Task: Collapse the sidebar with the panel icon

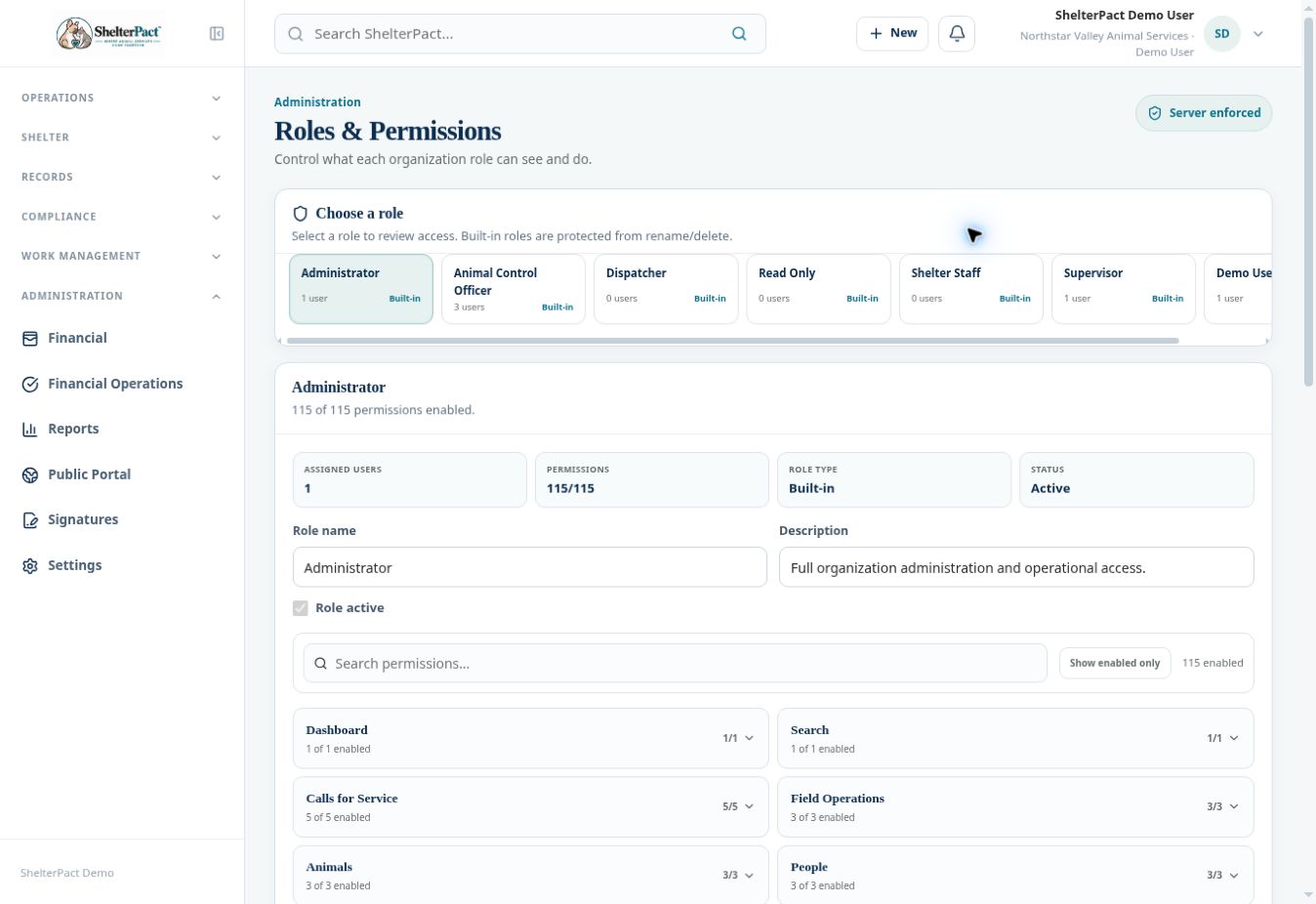Action: [217, 34]
